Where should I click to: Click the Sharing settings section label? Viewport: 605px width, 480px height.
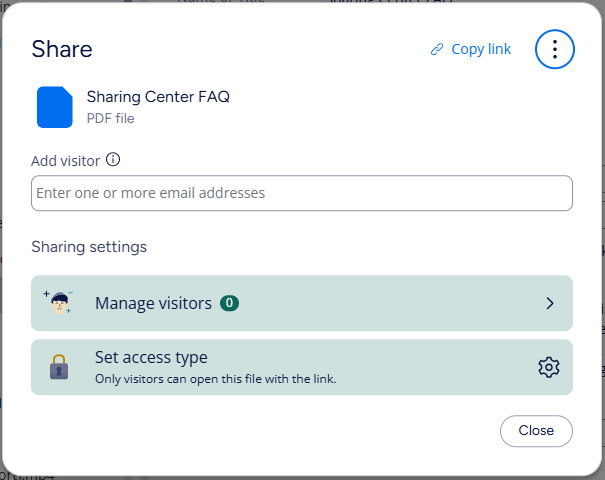(x=89, y=246)
